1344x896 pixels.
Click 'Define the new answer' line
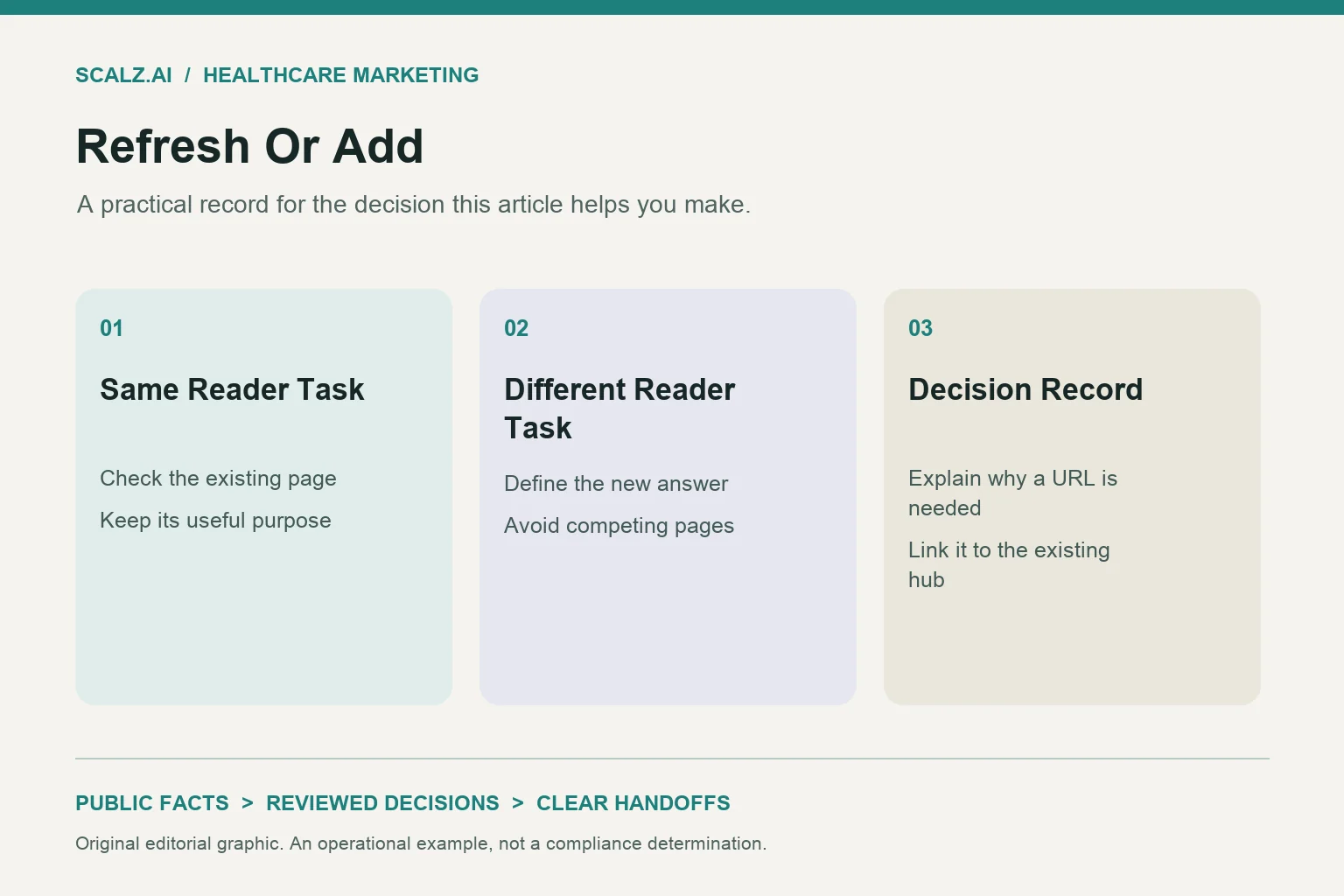click(x=616, y=484)
